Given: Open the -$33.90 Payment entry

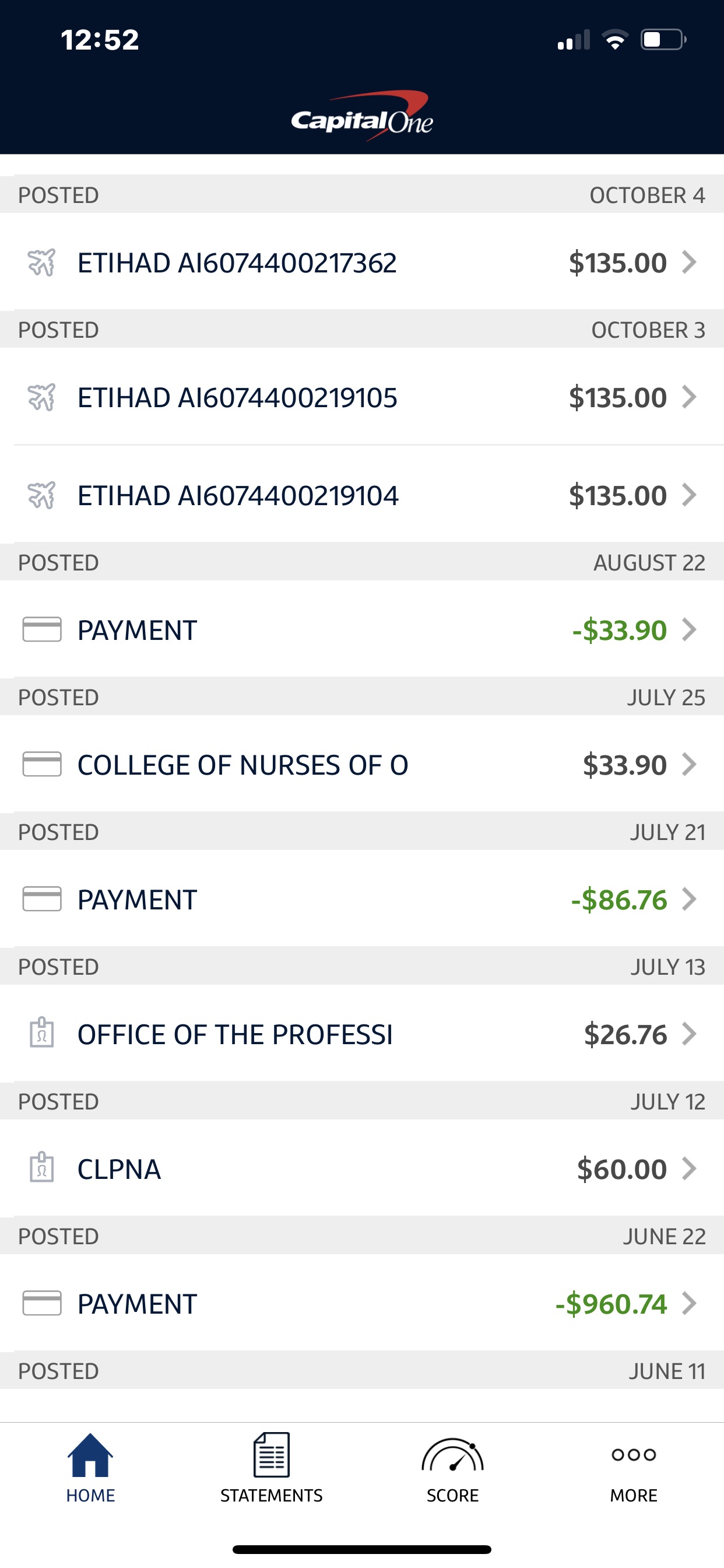Looking at the screenshot, I should (138, 630).
